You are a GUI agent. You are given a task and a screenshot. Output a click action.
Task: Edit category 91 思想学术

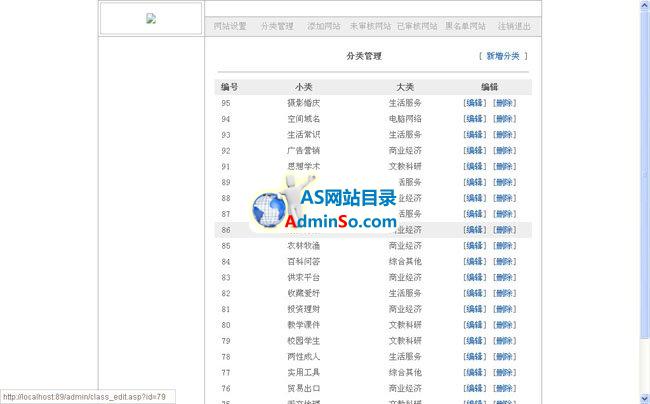point(475,166)
